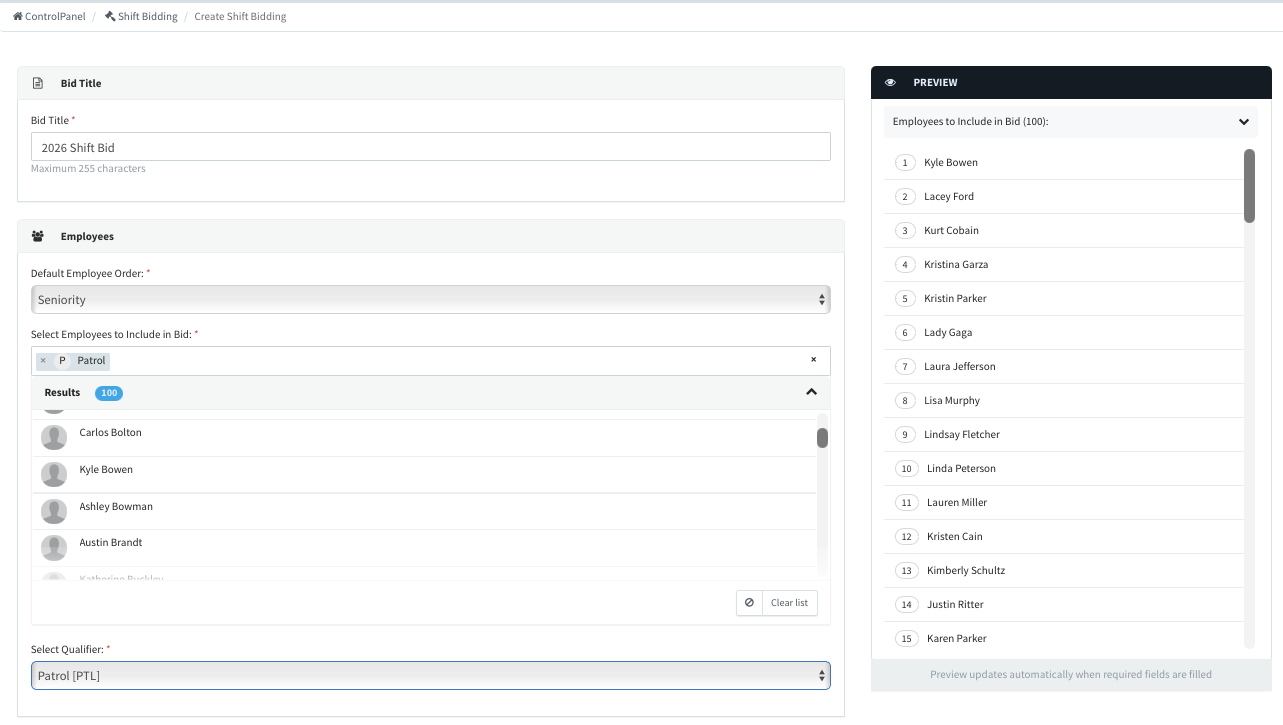The image size is (1283, 725).
Task: Clear all selections in employee selector
Action: point(813,360)
